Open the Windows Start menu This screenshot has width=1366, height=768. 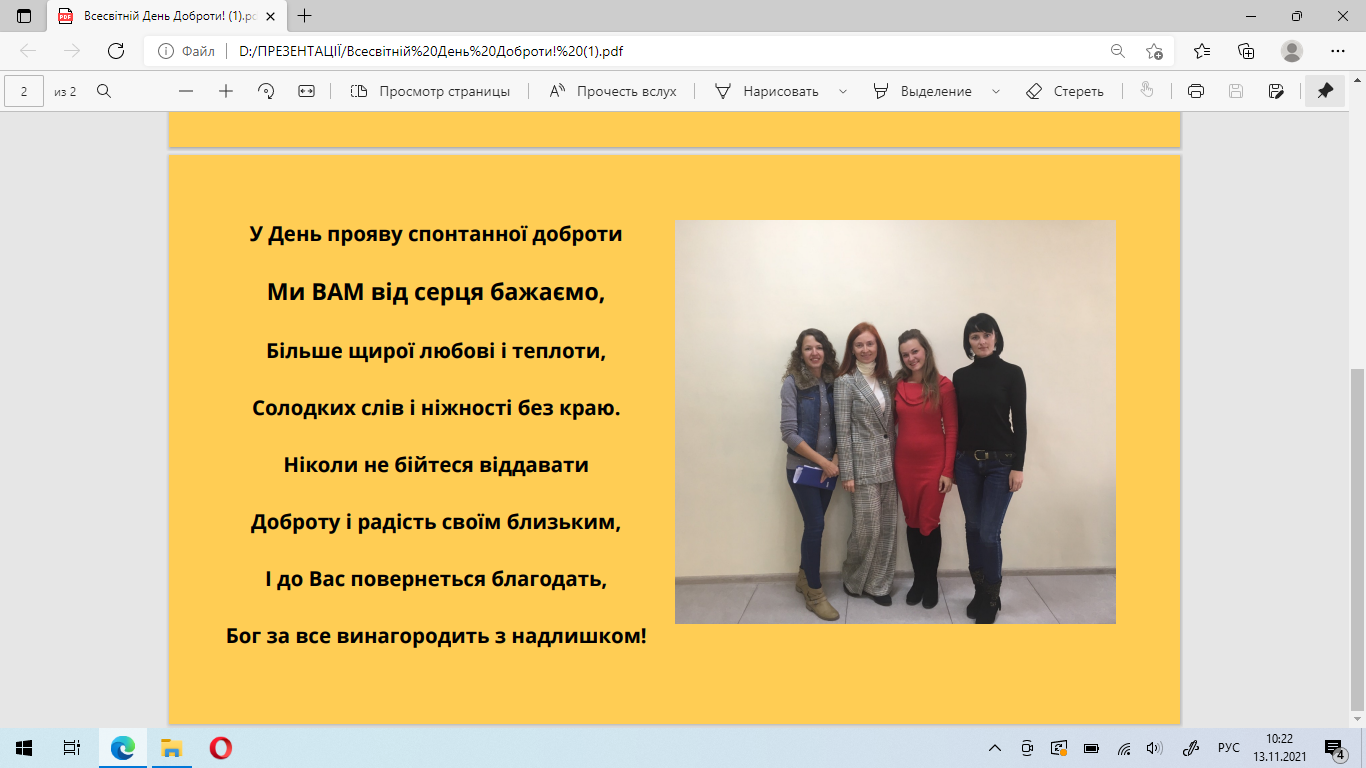(24, 748)
